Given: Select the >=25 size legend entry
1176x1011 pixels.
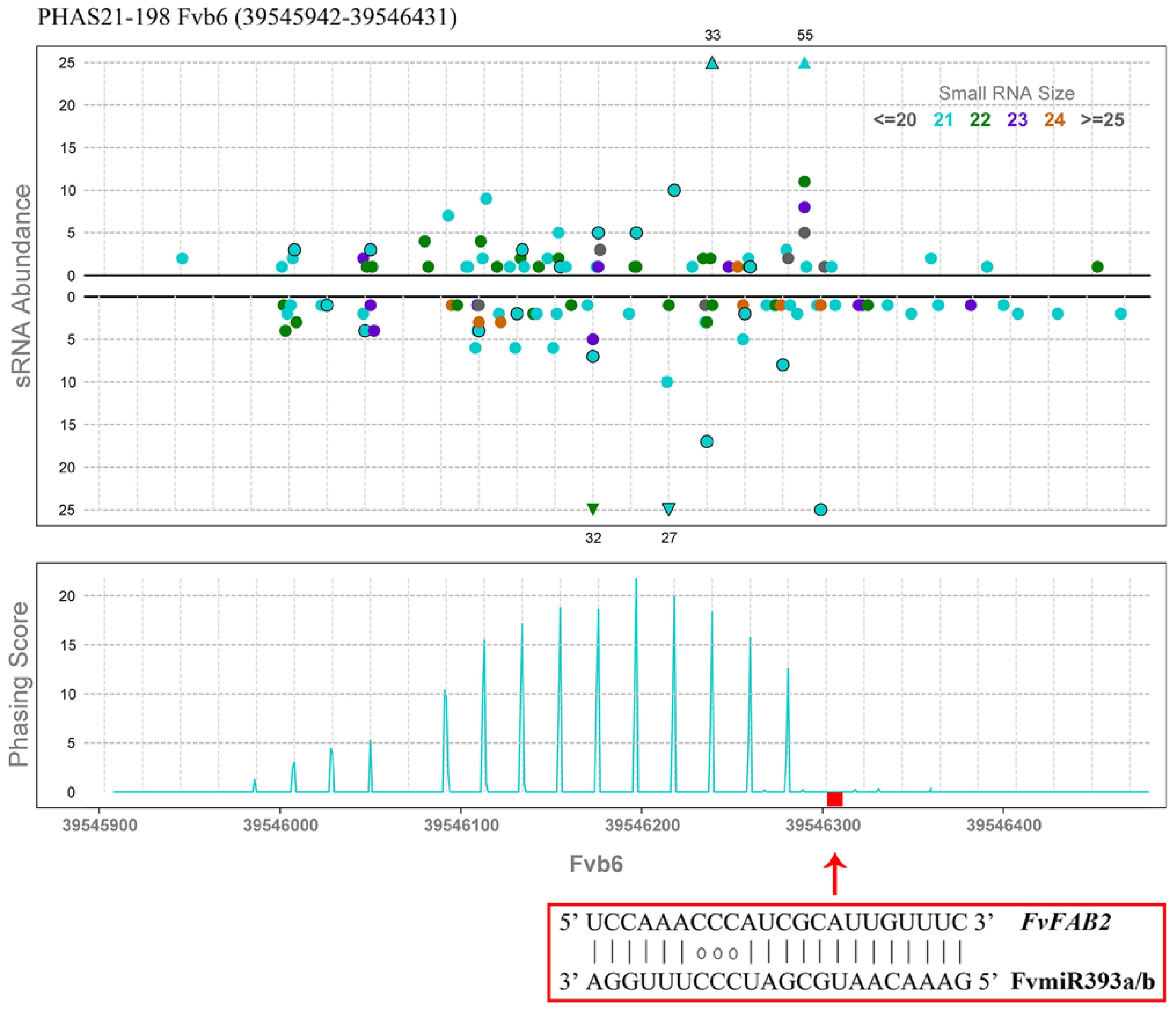Looking at the screenshot, I should click(x=1102, y=120).
